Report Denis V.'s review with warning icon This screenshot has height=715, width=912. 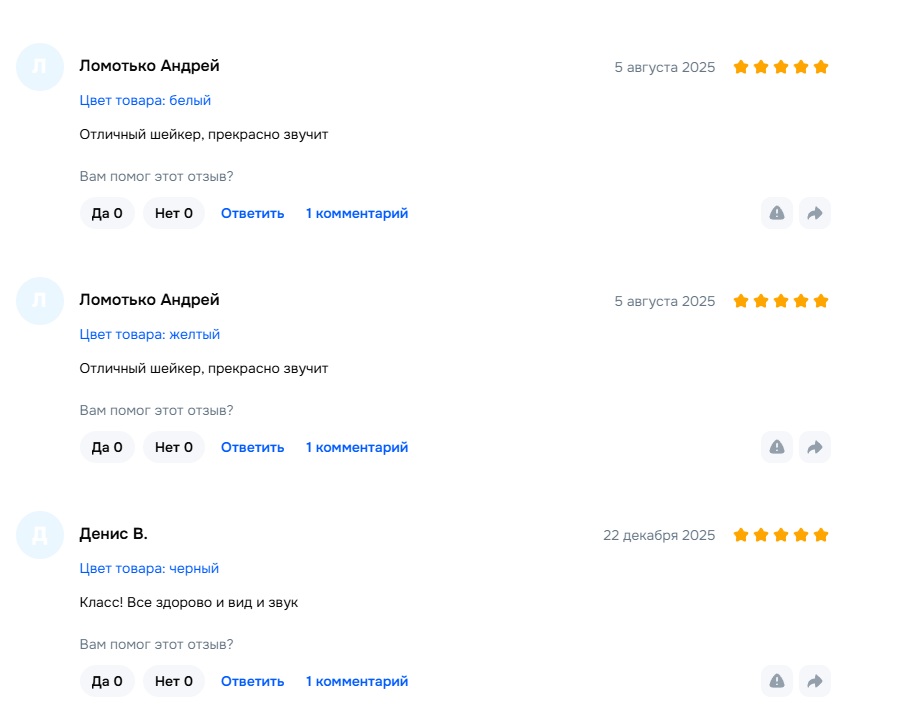click(x=777, y=681)
